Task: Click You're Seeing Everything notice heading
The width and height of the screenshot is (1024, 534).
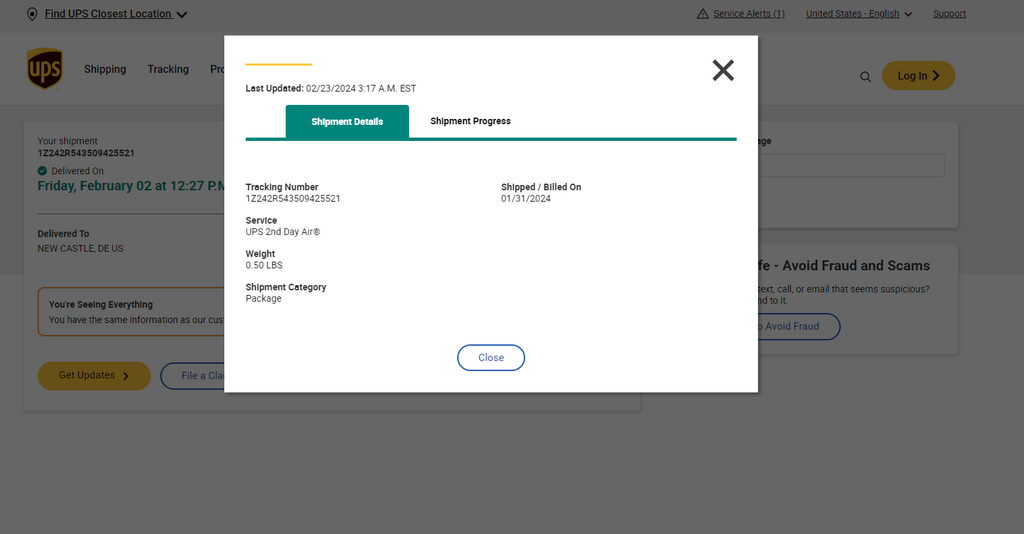Action: pyautogui.click(x=101, y=304)
